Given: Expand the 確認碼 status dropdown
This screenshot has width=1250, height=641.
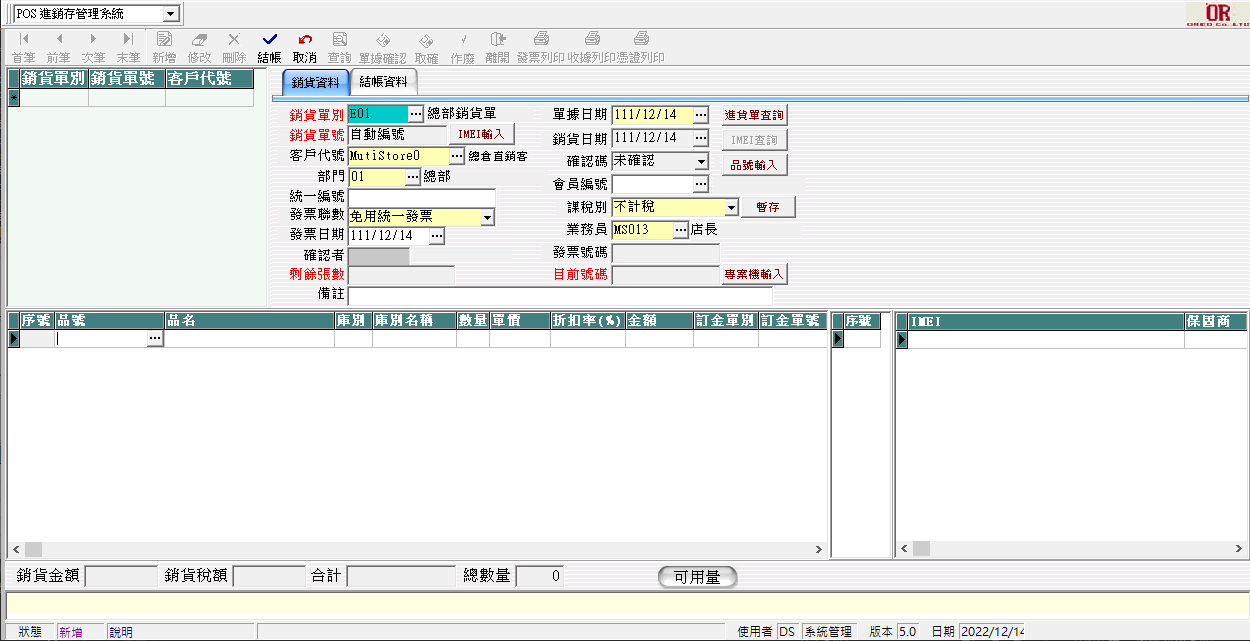Looking at the screenshot, I should [701, 162].
